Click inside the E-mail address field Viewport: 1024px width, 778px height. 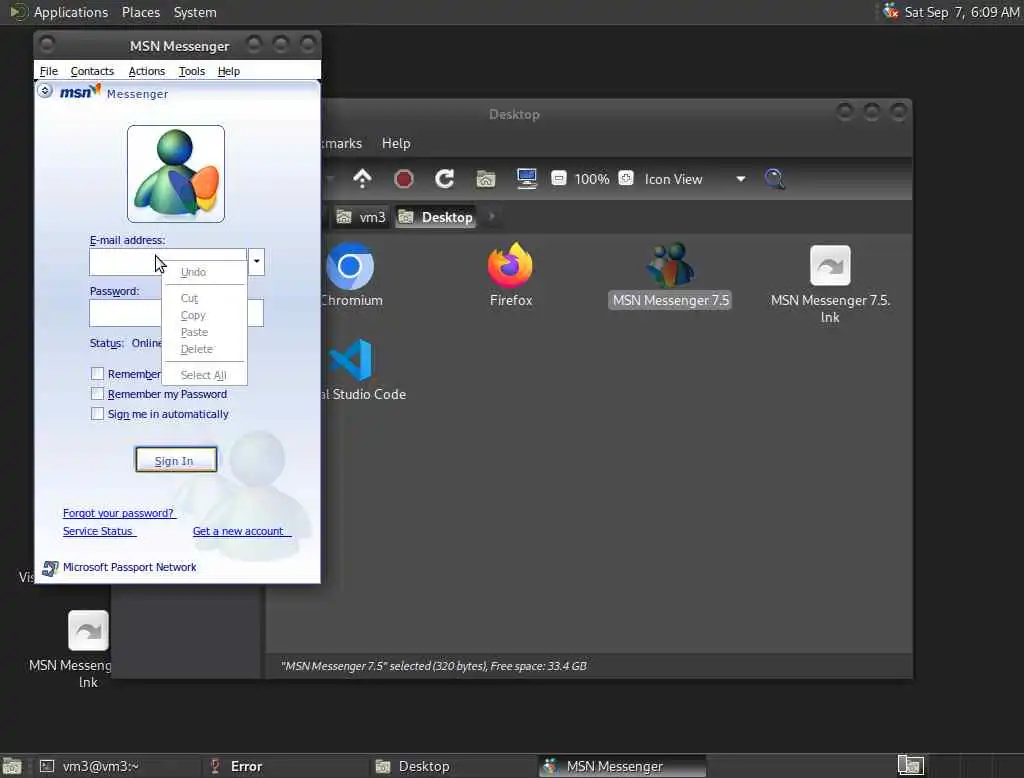click(168, 262)
